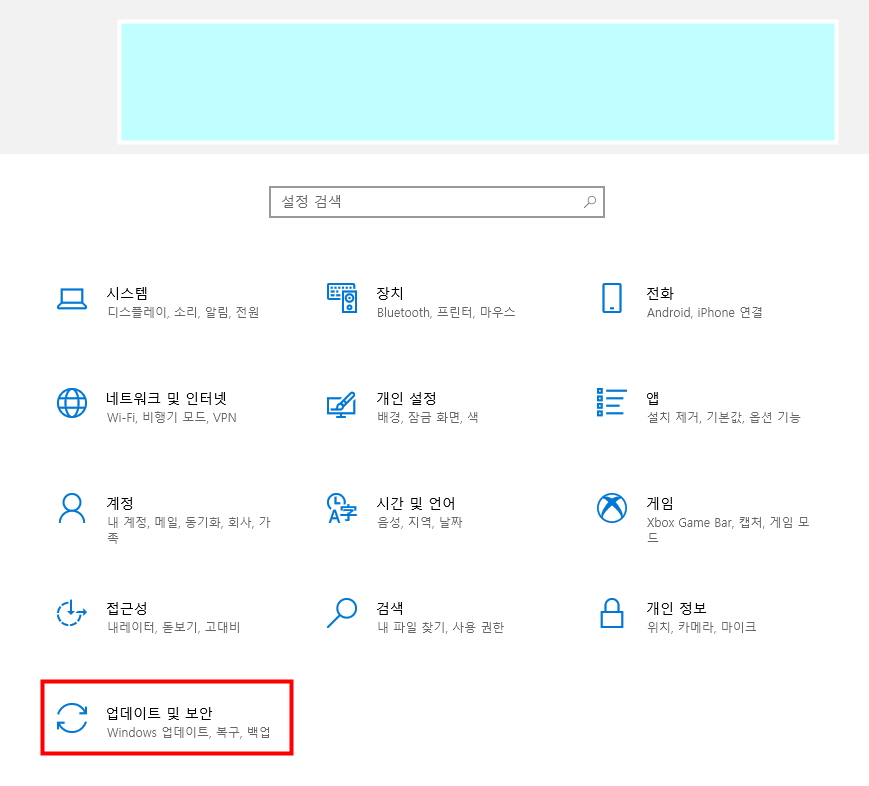Click the 개인 설정 paintbrush icon
869x786 pixels.
tap(341, 404)
